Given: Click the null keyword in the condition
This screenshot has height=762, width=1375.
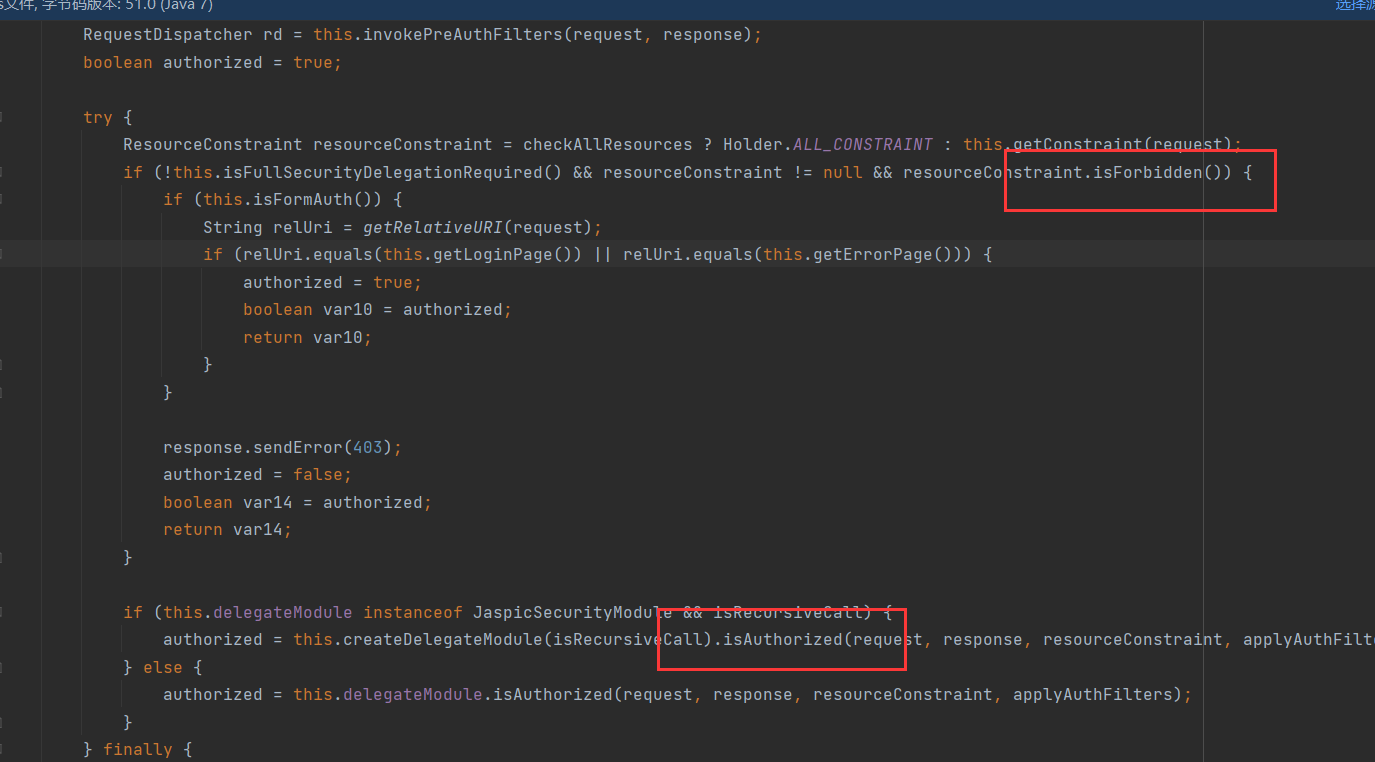Looking at the screenshot, I should tap(842, 172).
